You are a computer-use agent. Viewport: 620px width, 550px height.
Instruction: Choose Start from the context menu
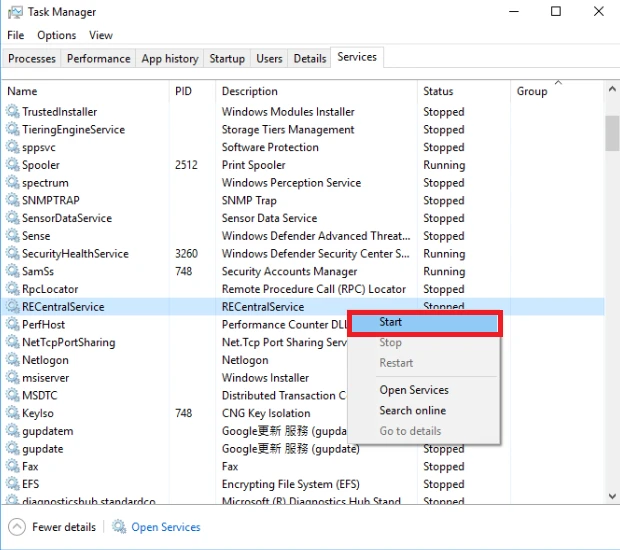pos(425,323)
